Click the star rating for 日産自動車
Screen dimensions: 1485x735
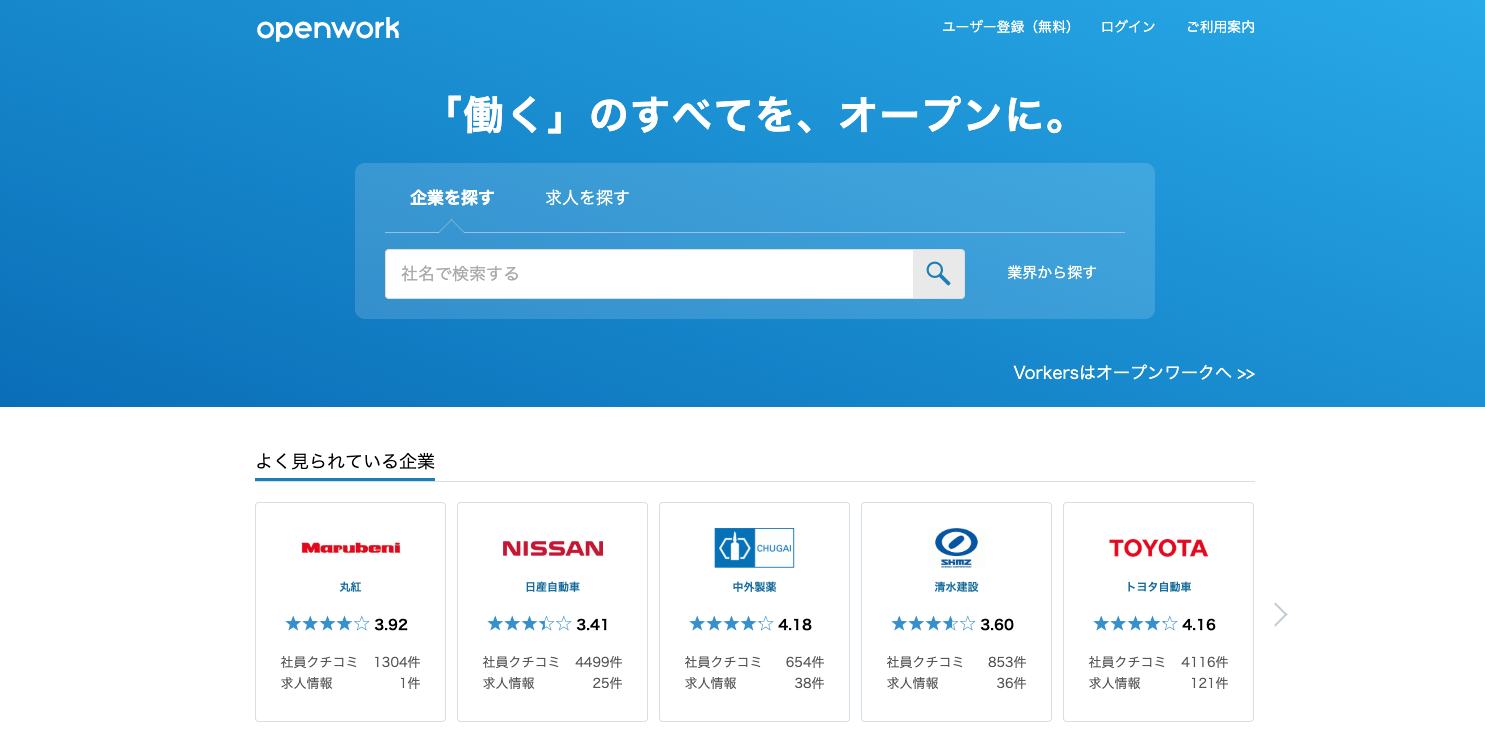coord(529,624)
